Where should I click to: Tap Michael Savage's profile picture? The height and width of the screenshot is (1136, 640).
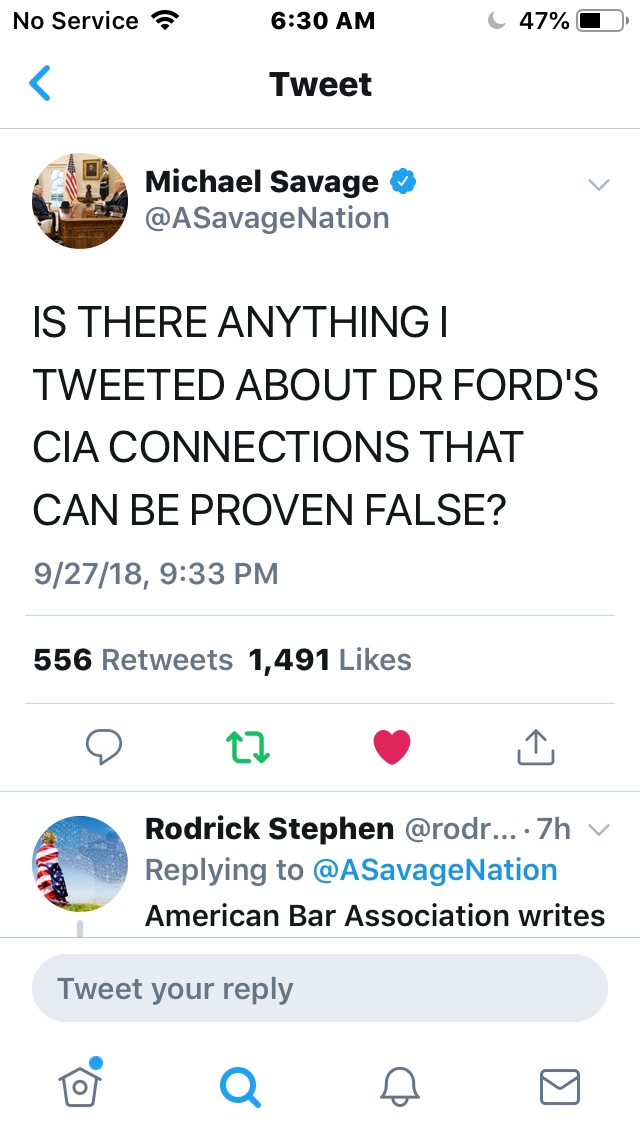(x=80, y=201)
